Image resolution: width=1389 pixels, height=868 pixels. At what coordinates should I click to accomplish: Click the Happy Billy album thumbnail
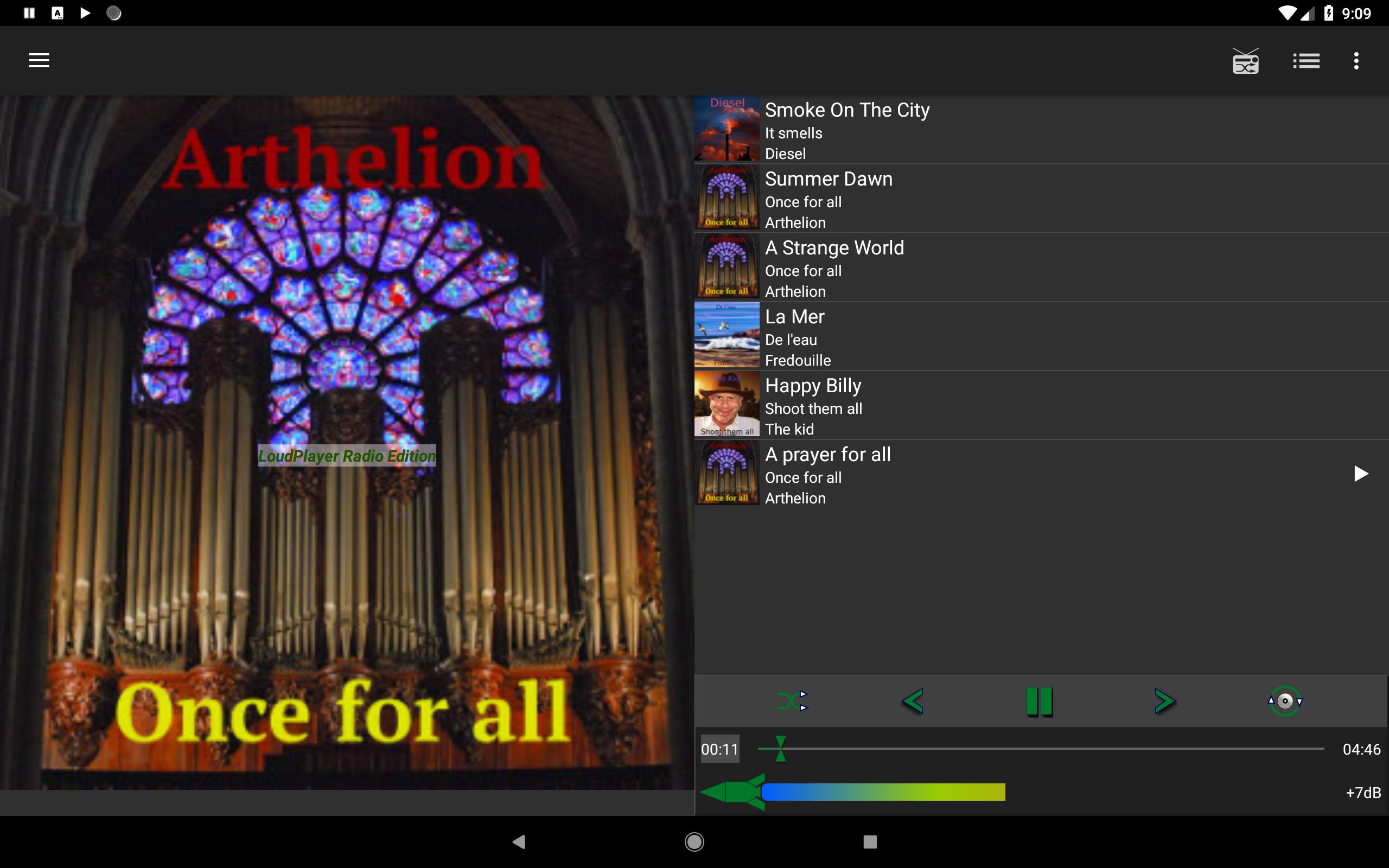pos(727,404)
